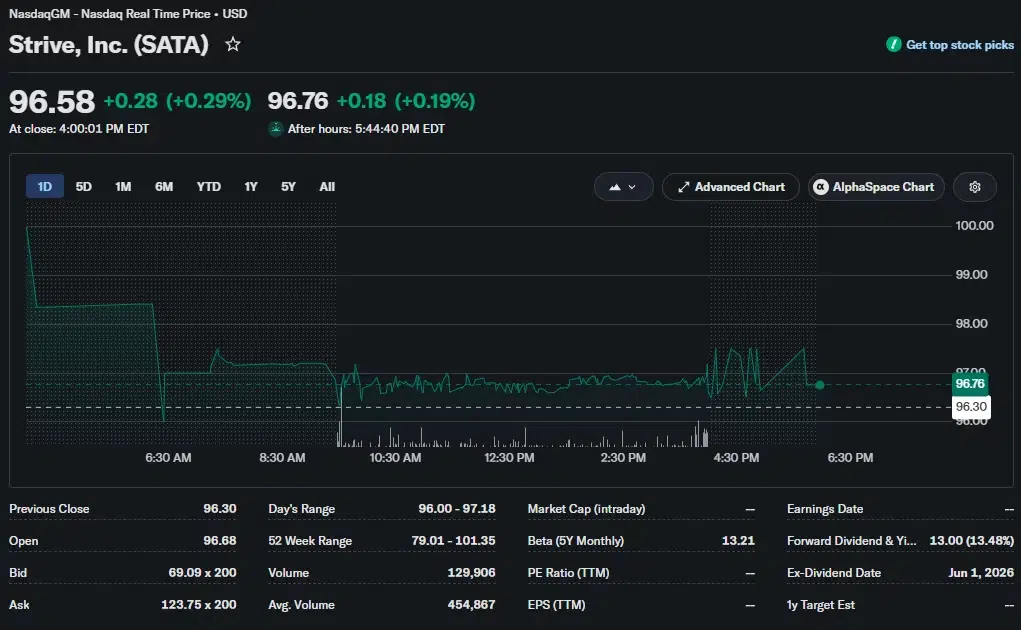Click the Day's Range value 96.00 - 97.18
Screen dimensions: 1021x630
click(x=456, y=508)
